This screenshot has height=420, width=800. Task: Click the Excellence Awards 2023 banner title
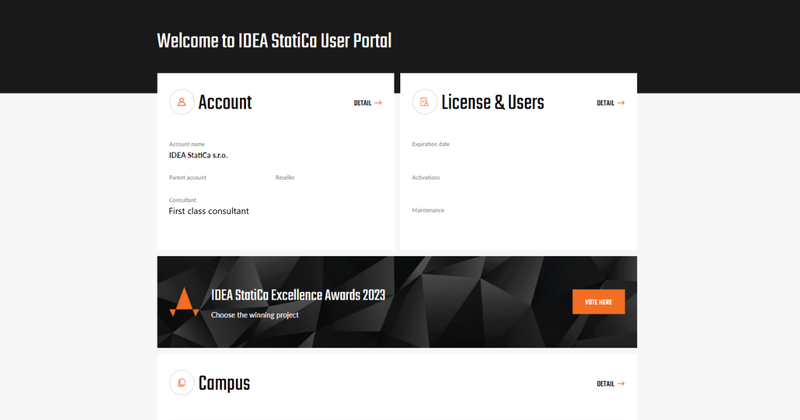[298, 295]
